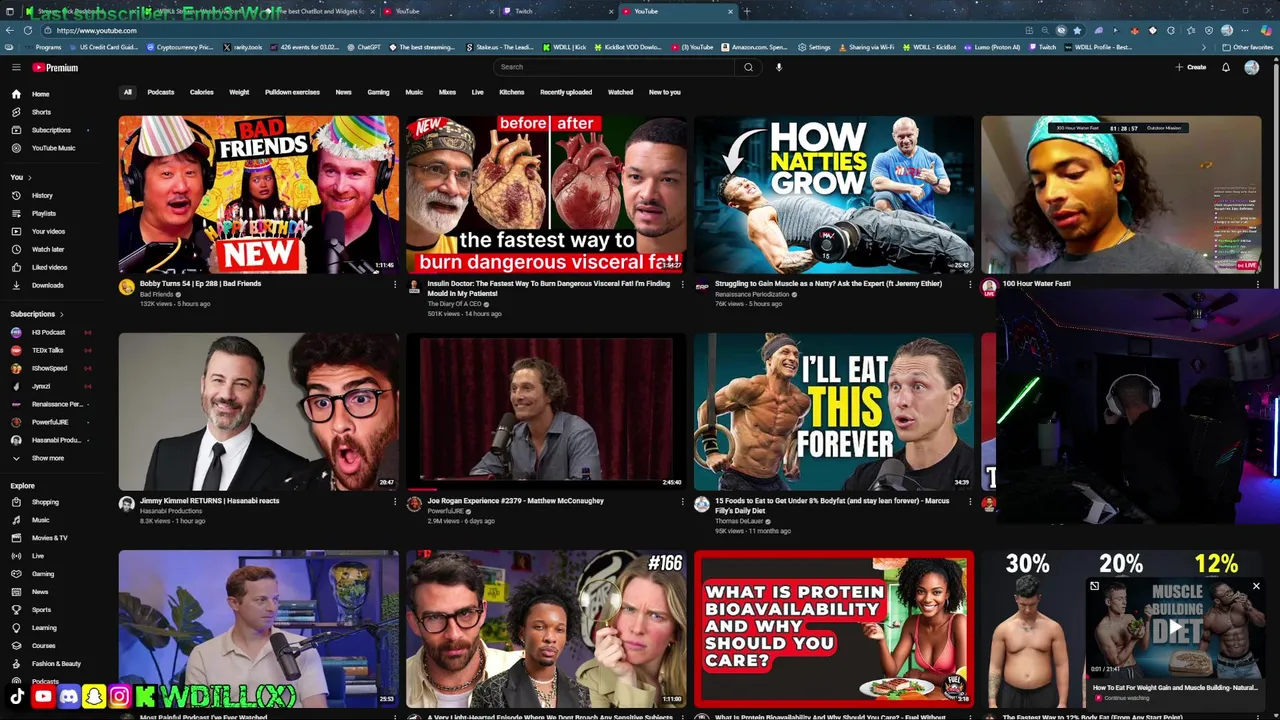Open more options for Bobby Turns 54 video
Image resolution: width=1280 pixels, height=720 pixels.
click(x=395, y=284)
